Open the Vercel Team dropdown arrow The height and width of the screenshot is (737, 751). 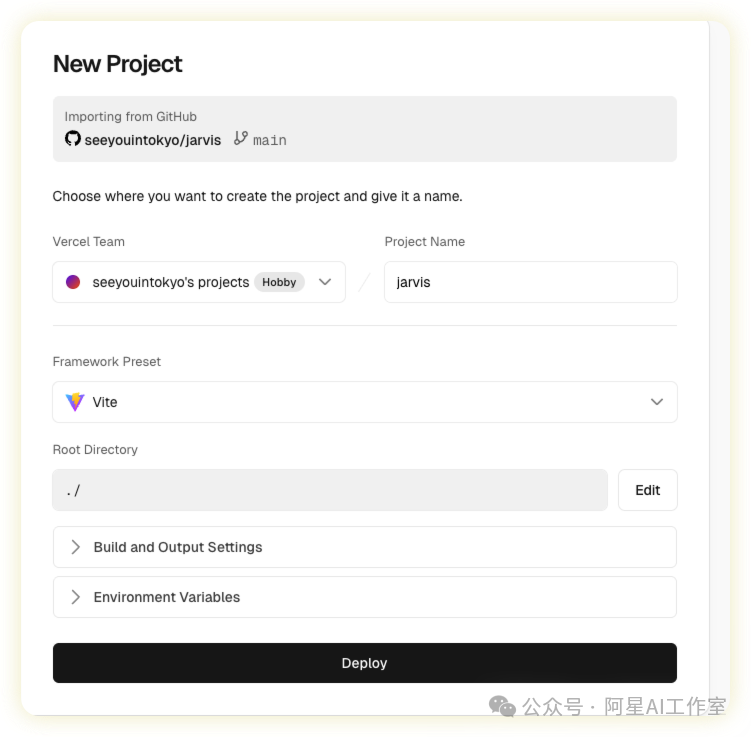(325, 282)
